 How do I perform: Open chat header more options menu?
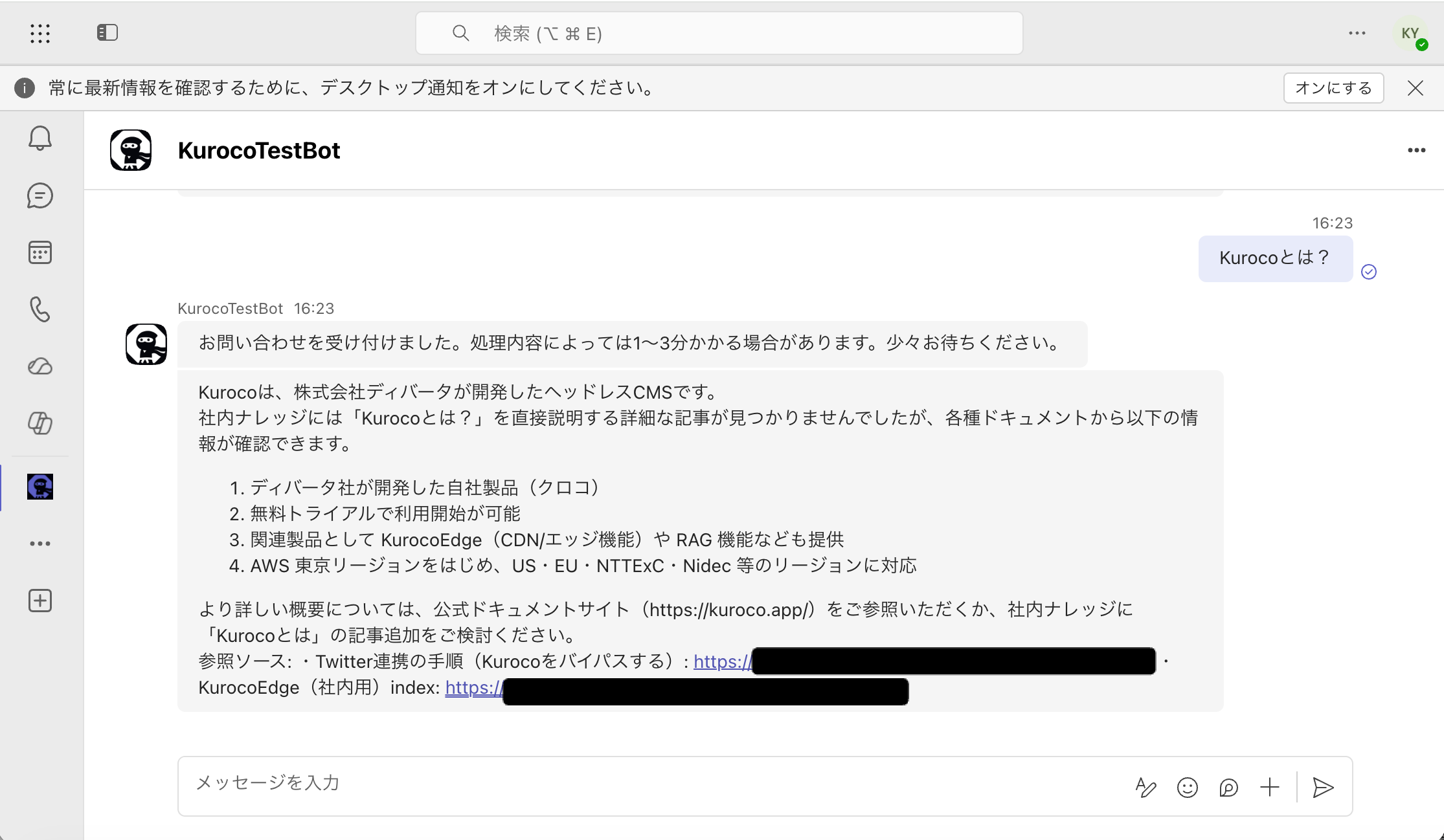coord(1416,150)
